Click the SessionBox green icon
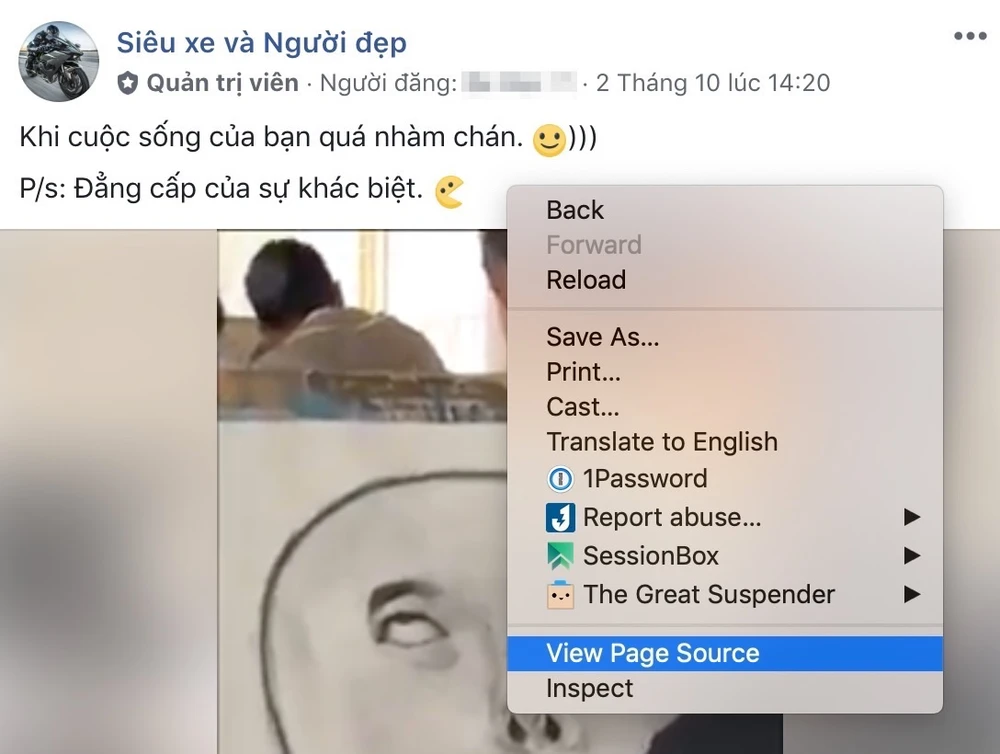This screenshot has width=1000, height=754. pyautogui.click(x=560, y=556)
